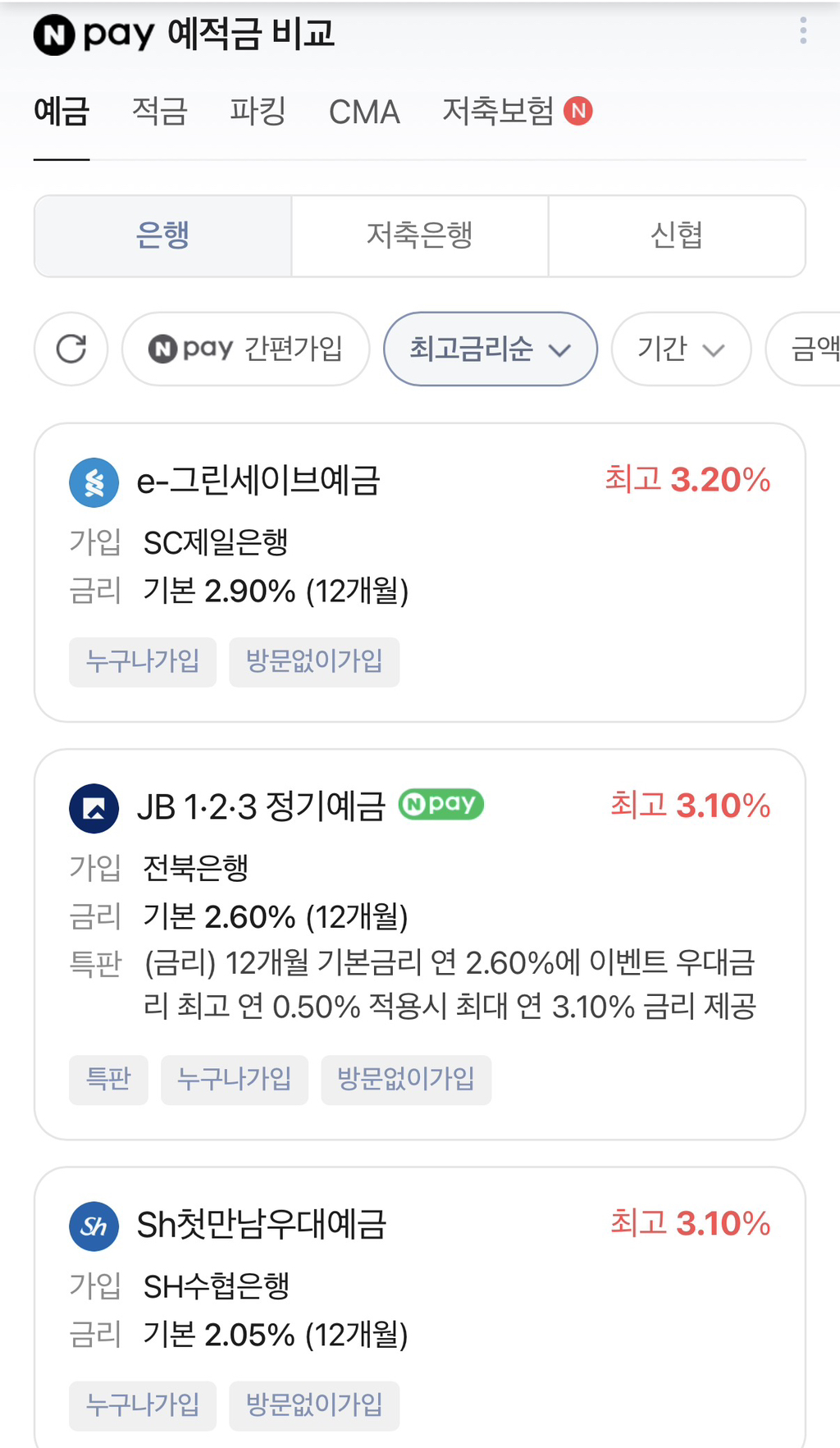Open the three-dot more options menu
The height and width of the screenshot is (1448, 840).
pyautogui.click(x=803, y=31)
